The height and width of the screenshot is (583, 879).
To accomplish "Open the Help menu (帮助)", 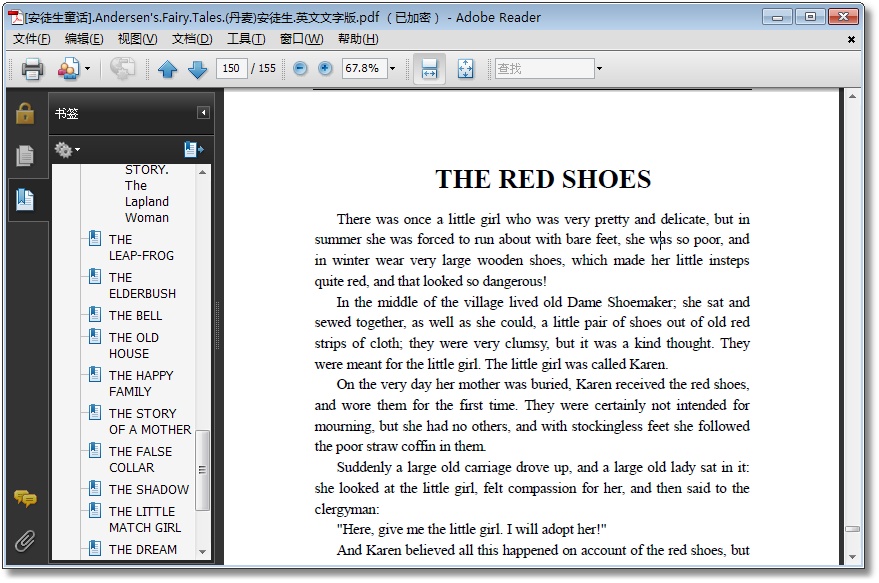I will (358, 39).
